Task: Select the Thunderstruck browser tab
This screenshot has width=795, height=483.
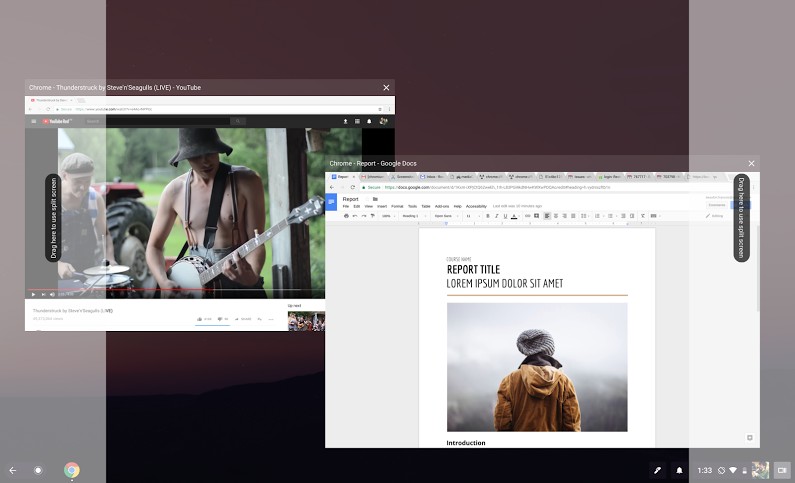Action: [51, 100]
